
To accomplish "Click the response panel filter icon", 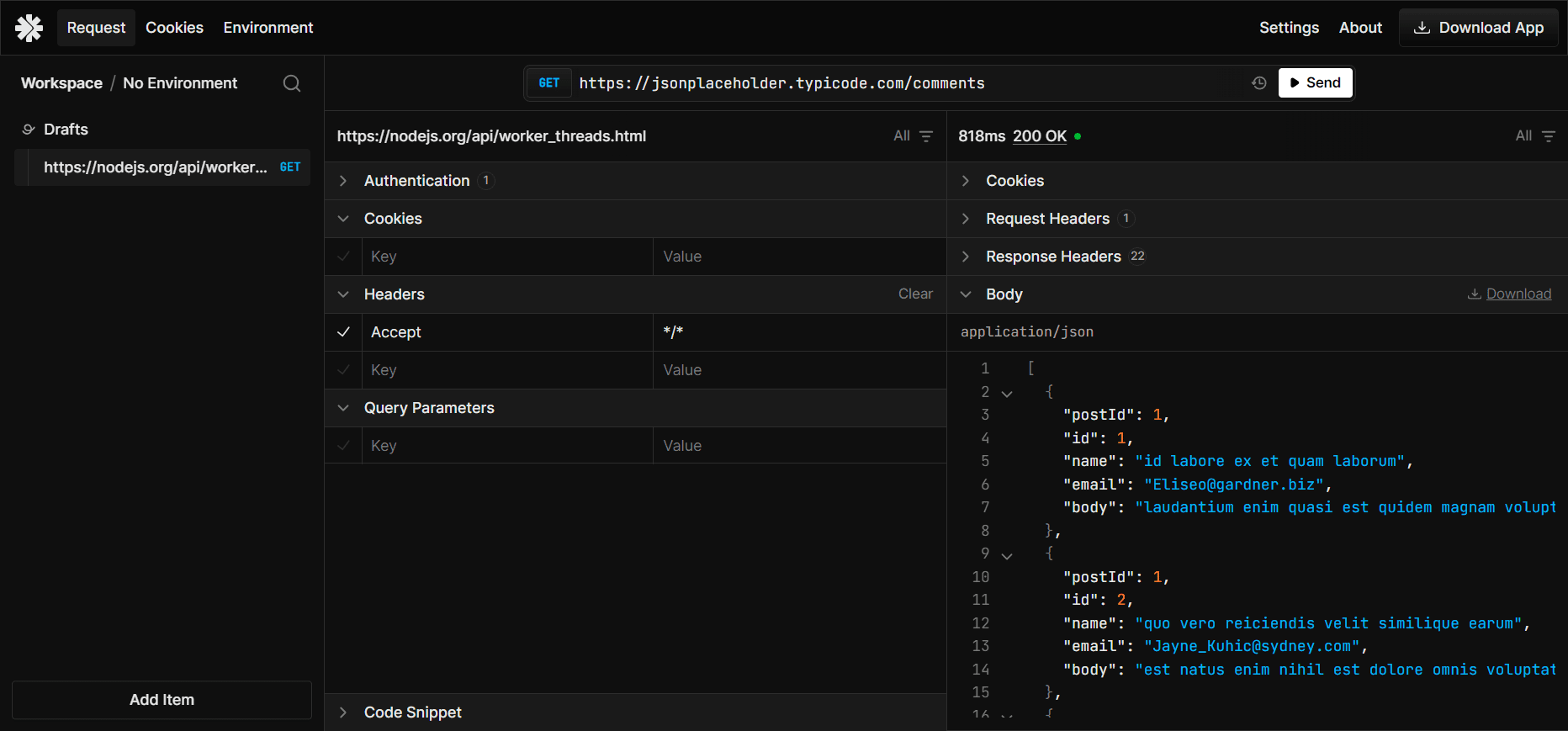I will (x=1548, y=136).
